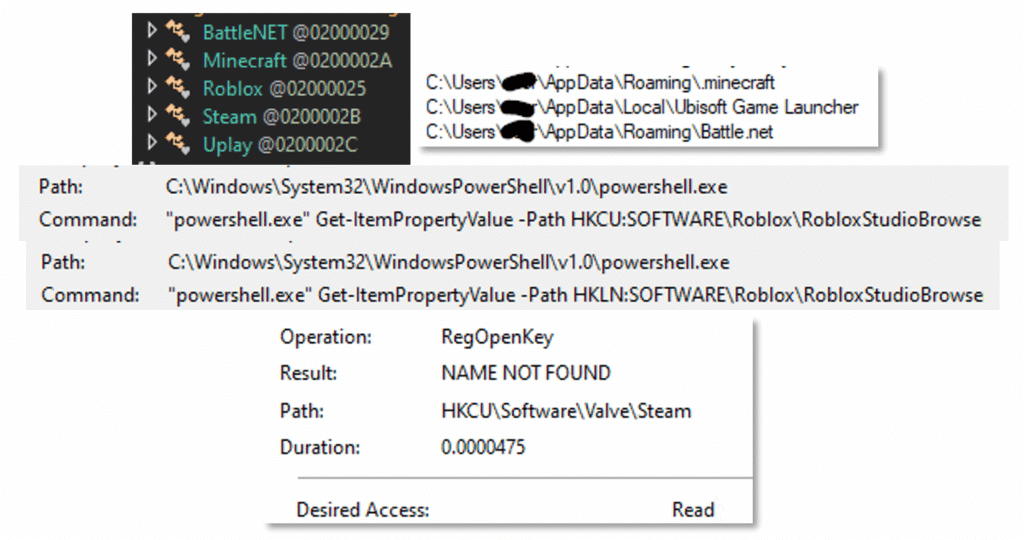Screen dimensions: 1024x540
Task: Click the .minecraft folder path line
Action: click(600, 83)
